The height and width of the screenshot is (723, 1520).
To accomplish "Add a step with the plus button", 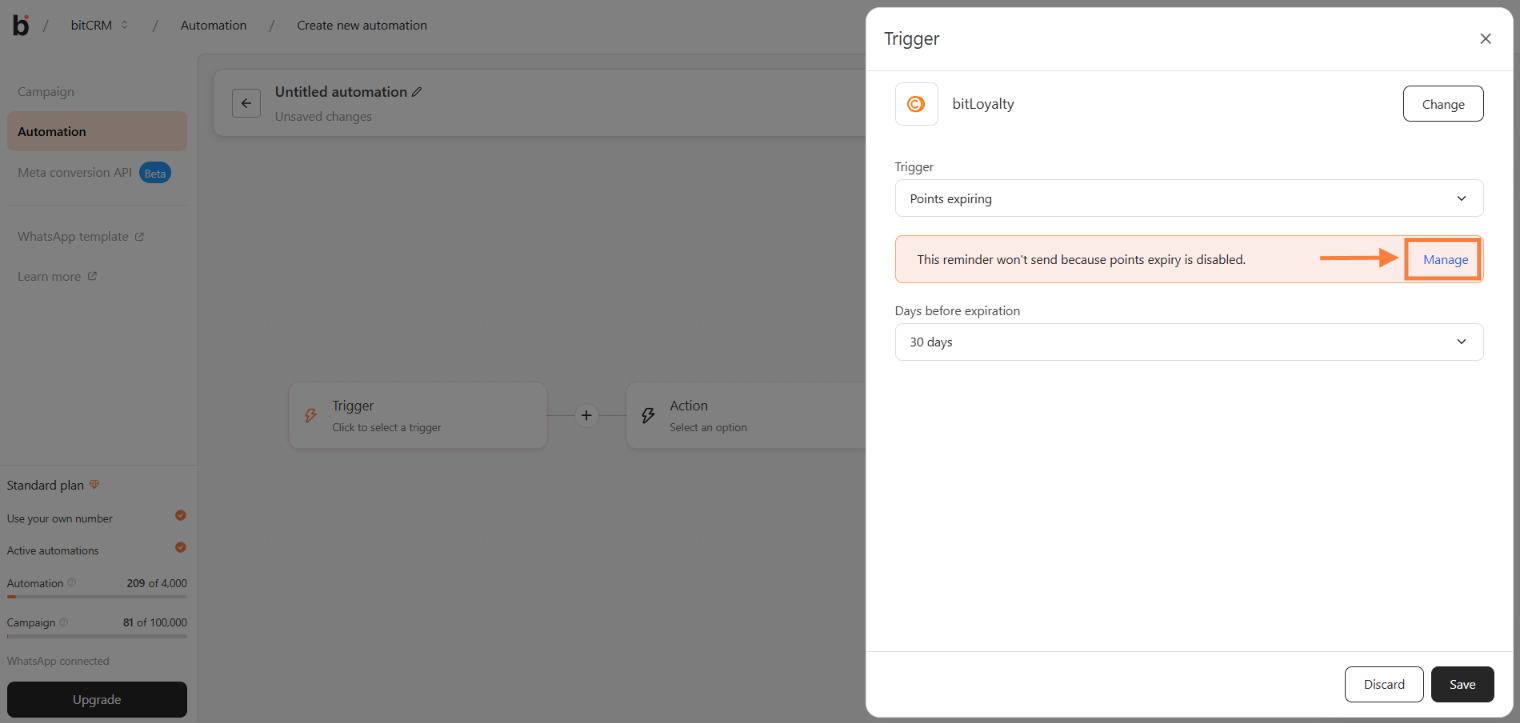I will [x=587, y=415].
